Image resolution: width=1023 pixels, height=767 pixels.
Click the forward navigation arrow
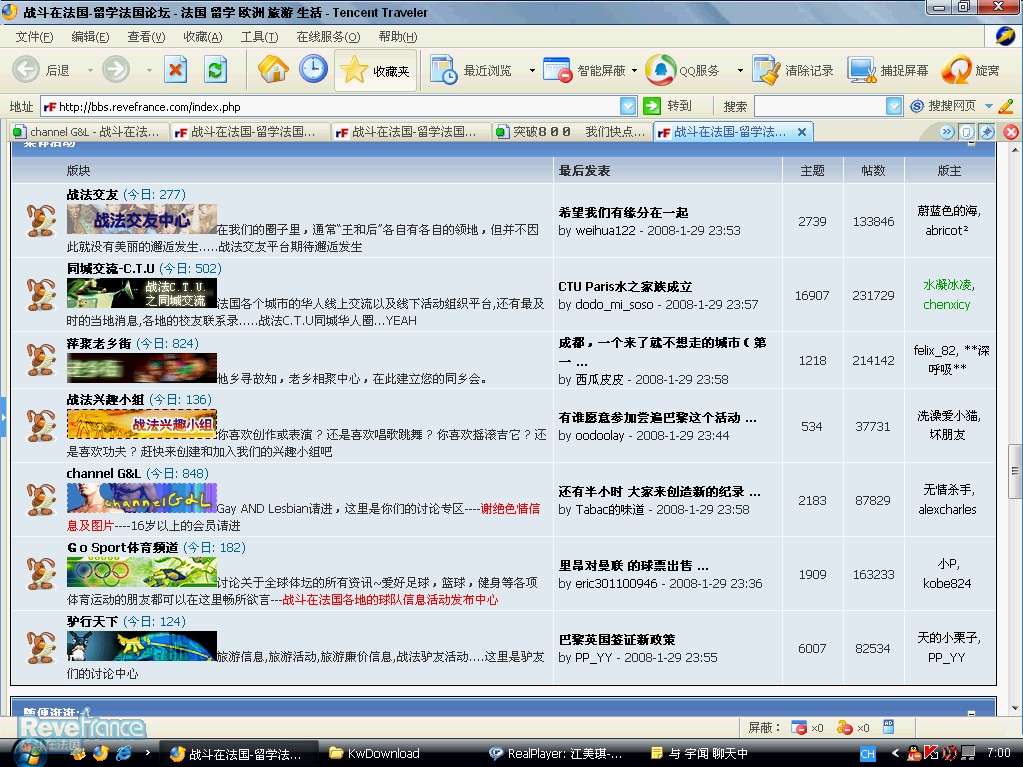[116, 69]
